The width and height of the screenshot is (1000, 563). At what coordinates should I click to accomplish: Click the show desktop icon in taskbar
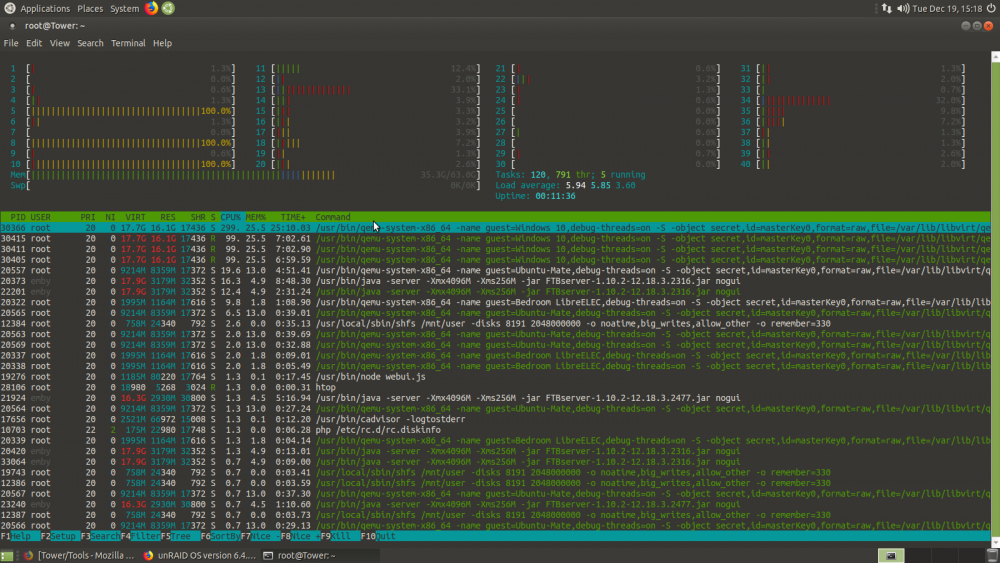point(6,555)
